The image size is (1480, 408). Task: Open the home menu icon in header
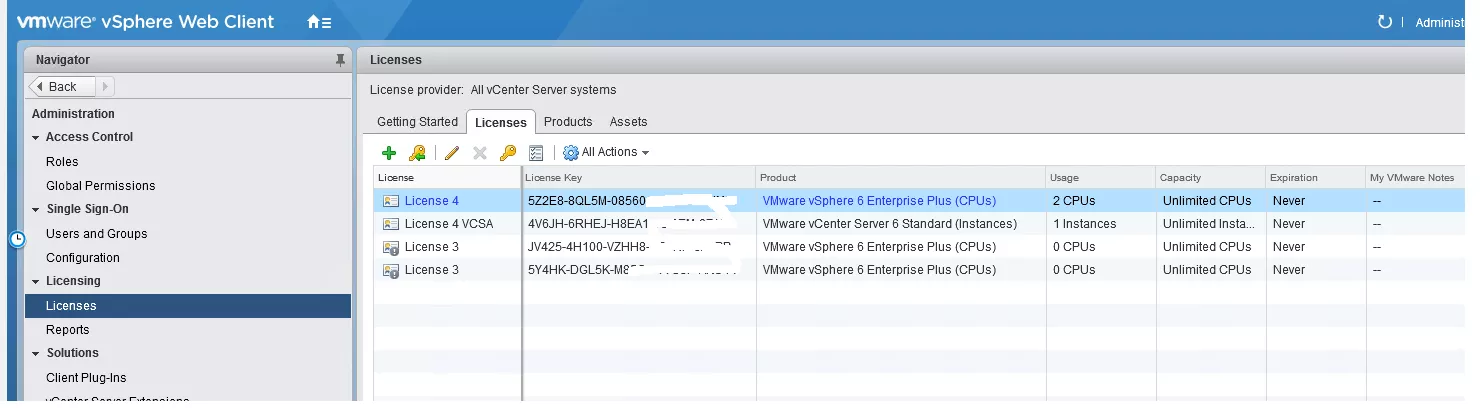click(319, 22)
